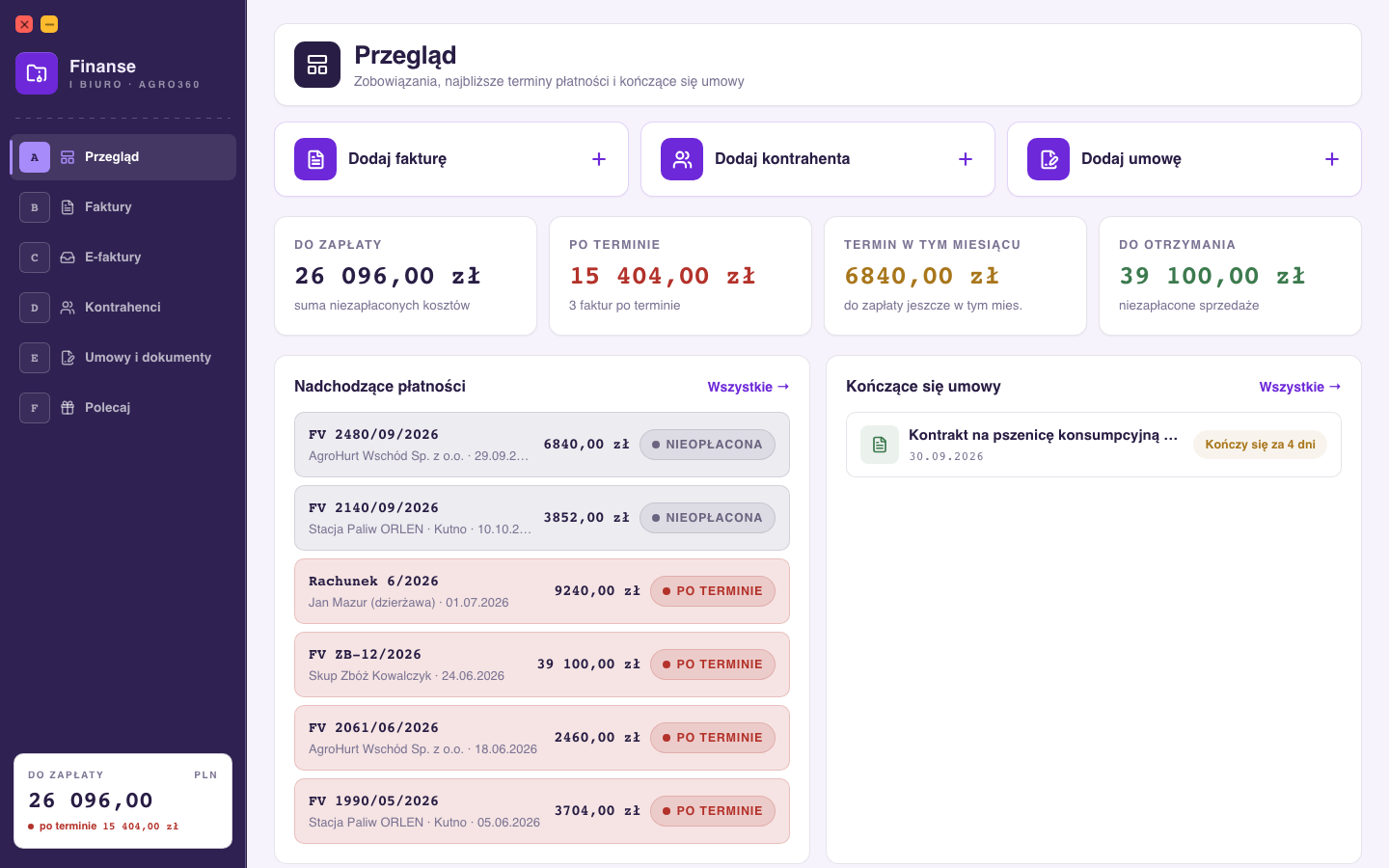Click the shortcut badge A in sidebar
Screen dimensions: 1389x868
(x=35, y=157)
